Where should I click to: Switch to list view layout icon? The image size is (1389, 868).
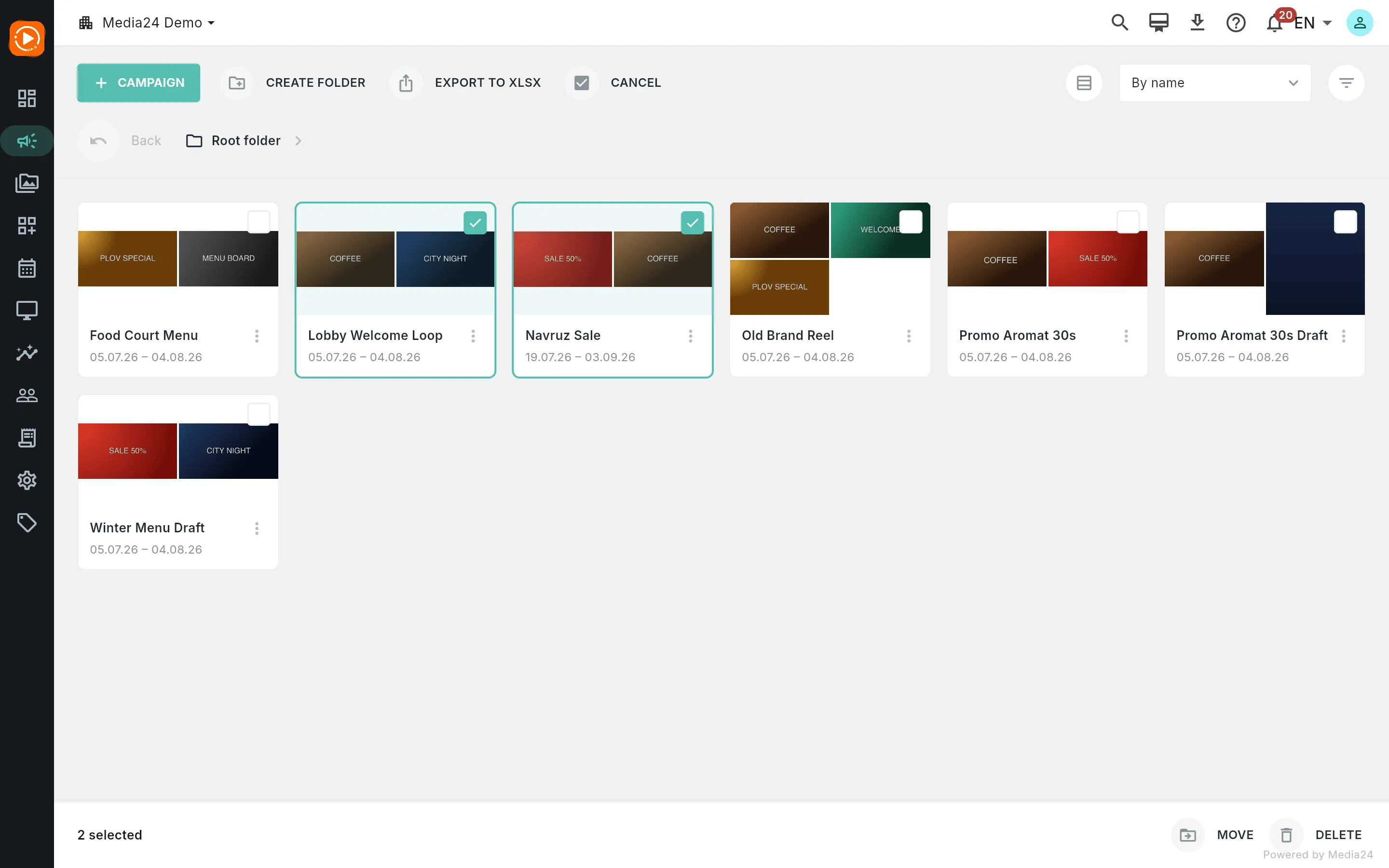pos(1084,82)
